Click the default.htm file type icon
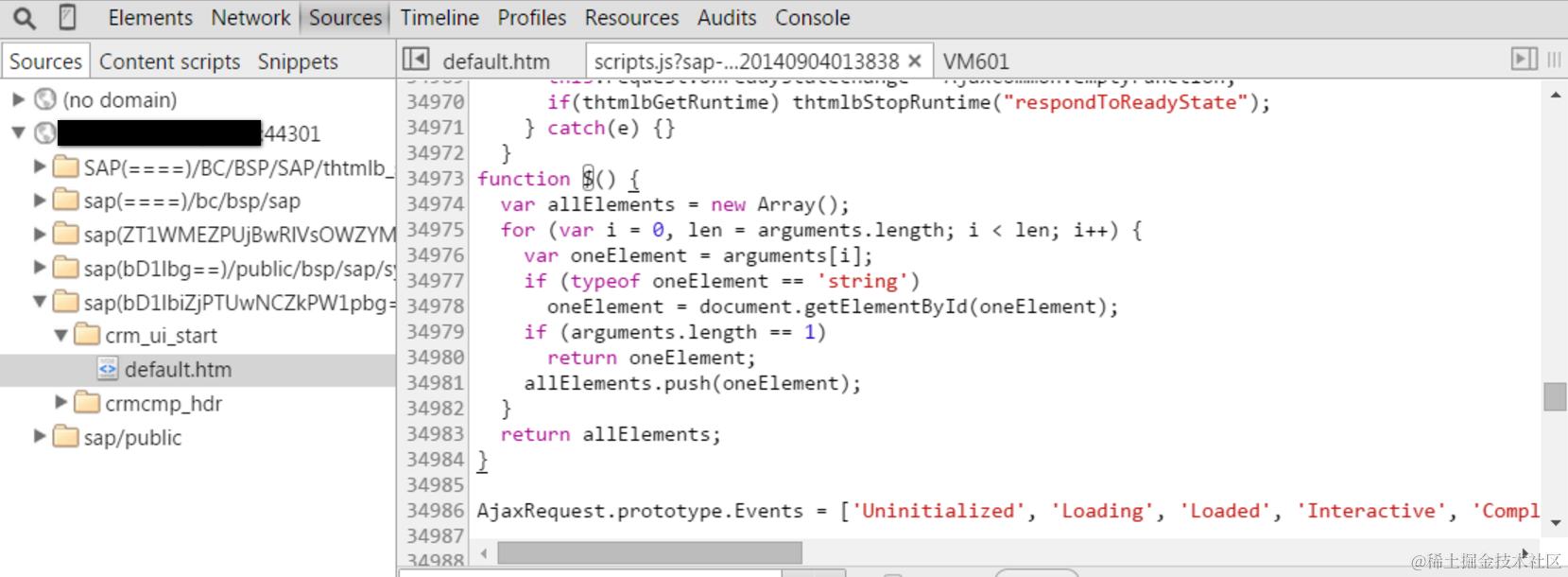Screen dimensions: 1568x577 tap(108, 369)
